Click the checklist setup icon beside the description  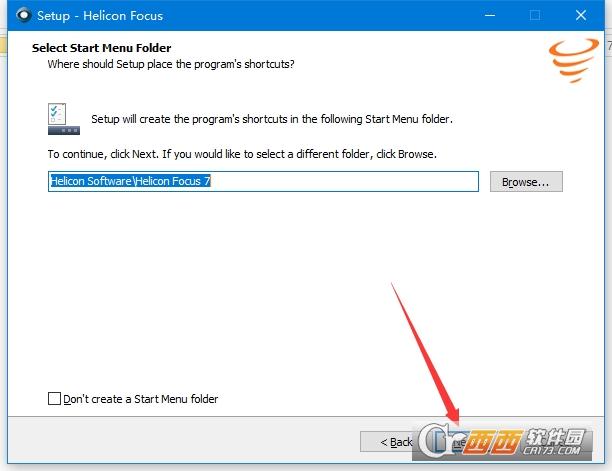coord(62,118)
